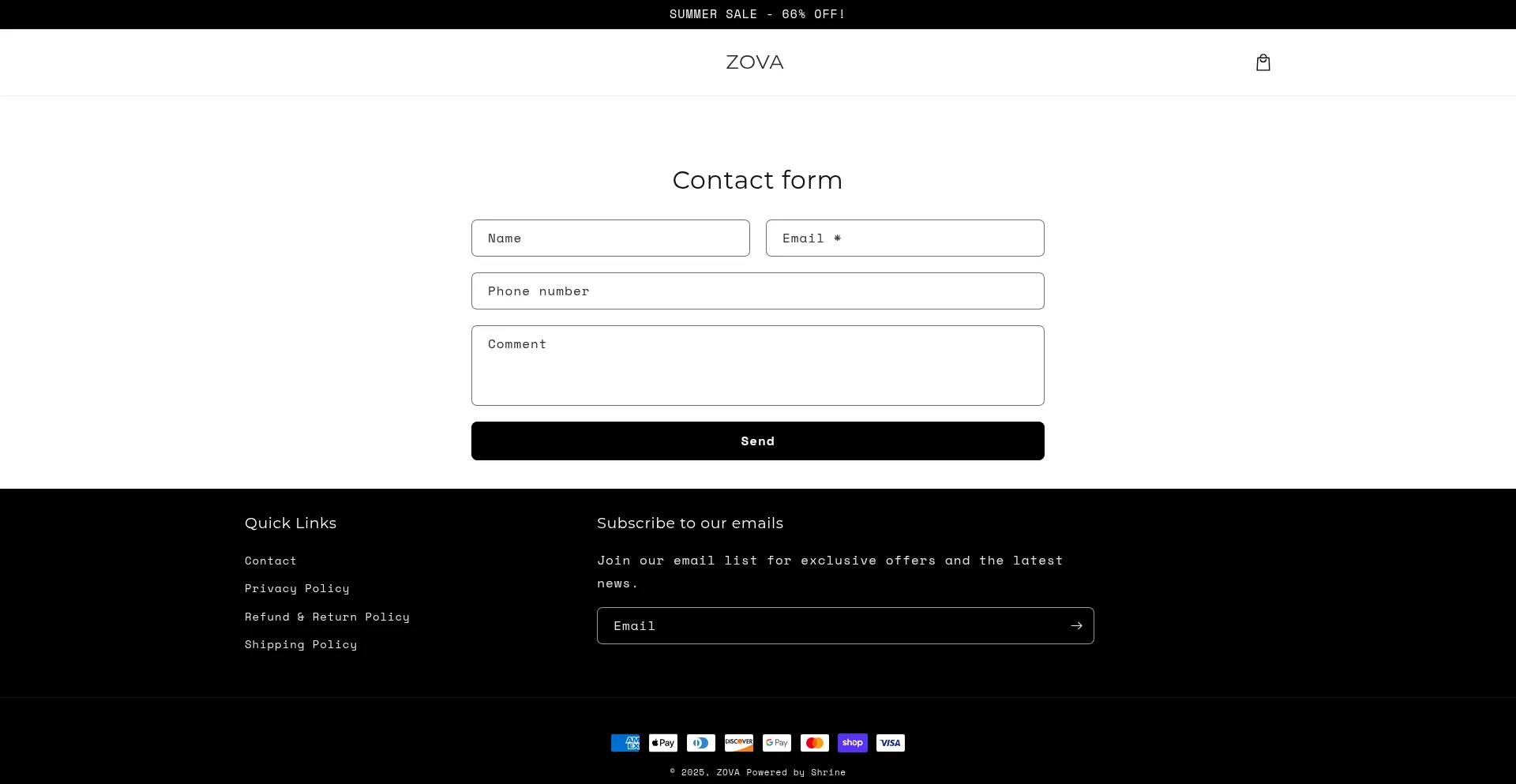Open the Shipping Policy link
The width and height of the screenshot is (1516, 784).
point(301,644)
